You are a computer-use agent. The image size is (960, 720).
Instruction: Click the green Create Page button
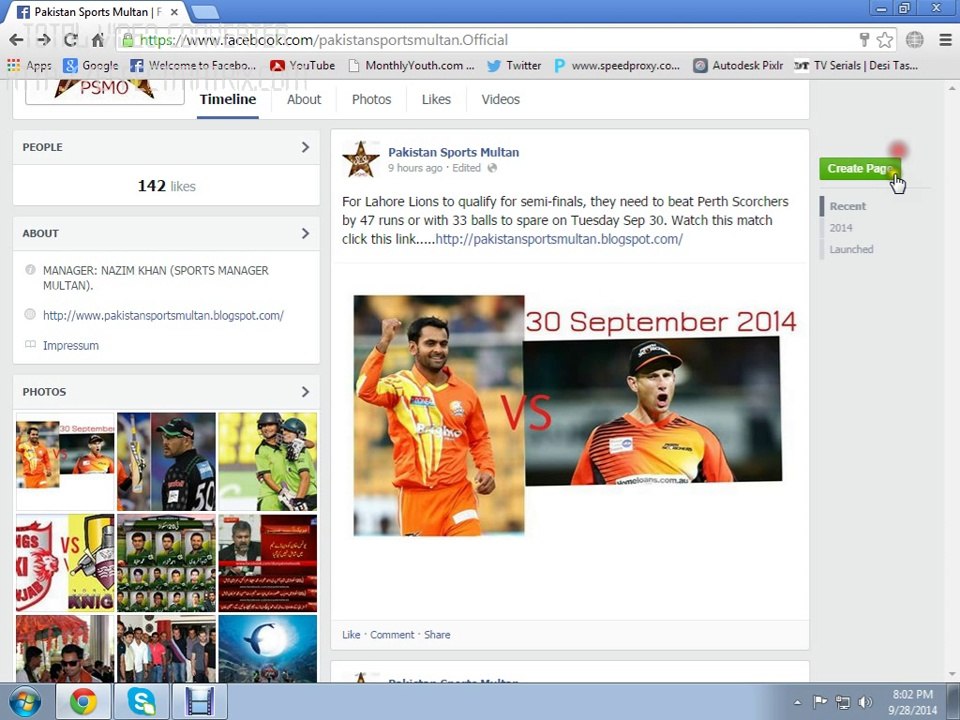click(860, 168)
